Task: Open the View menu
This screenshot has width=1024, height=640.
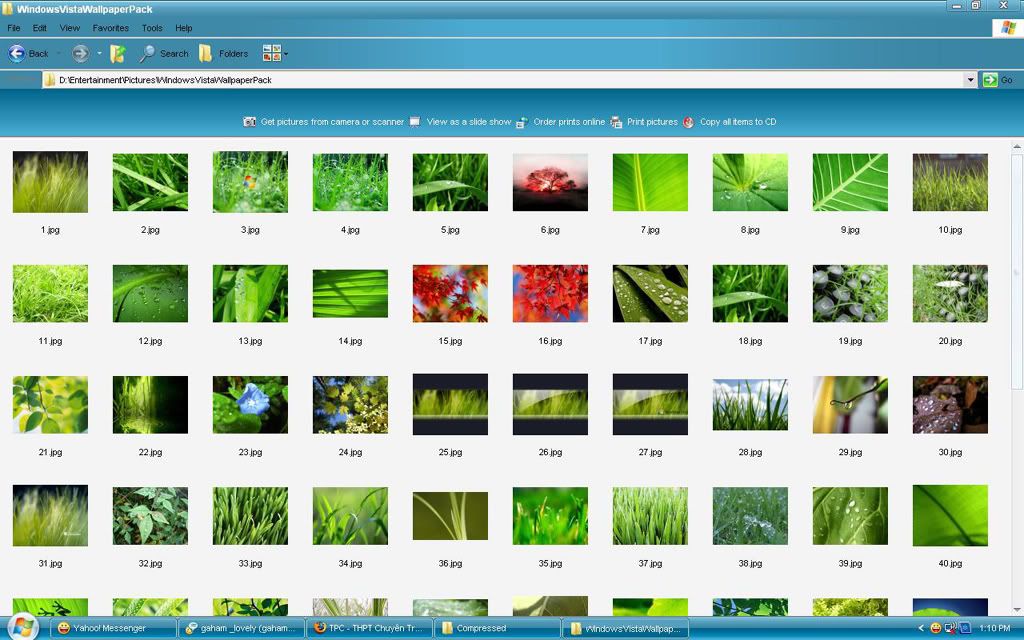Action: 70,28
